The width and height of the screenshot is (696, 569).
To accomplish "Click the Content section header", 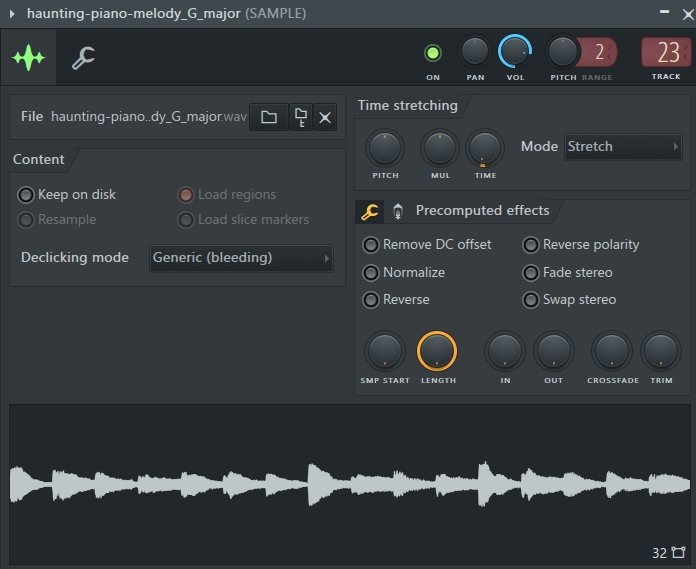I will click(x=39, y=159).
